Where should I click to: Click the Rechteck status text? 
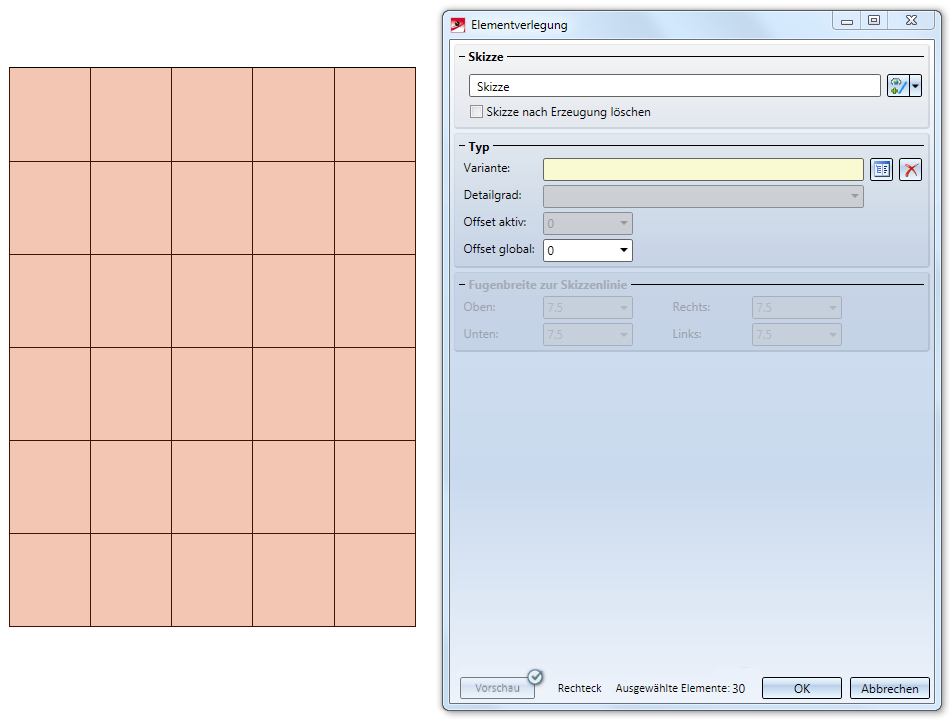(x=579, y=688)
